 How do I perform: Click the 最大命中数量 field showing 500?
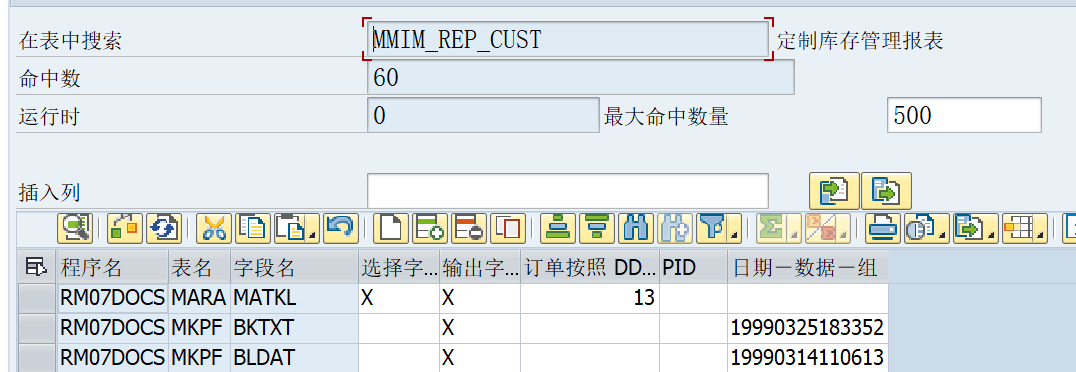point(964,115)
